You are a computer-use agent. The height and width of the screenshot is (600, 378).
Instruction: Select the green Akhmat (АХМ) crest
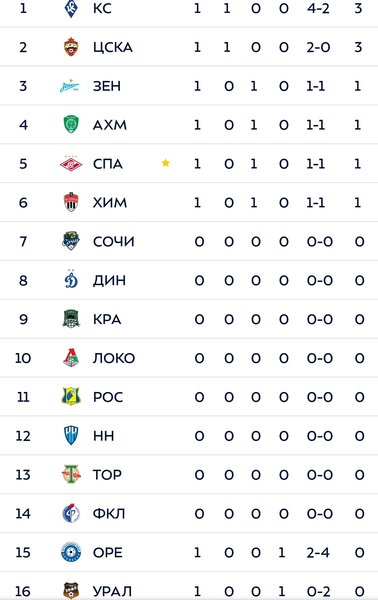tap(71, 125)
